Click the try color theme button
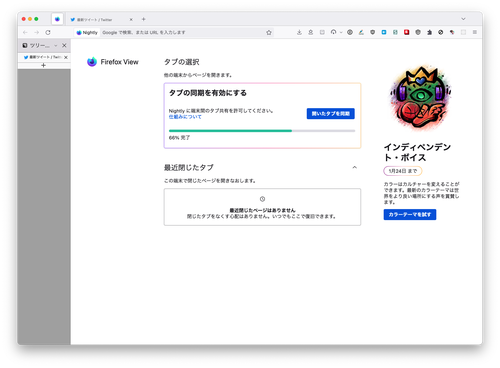Viewport: 500px width, 368px height. (410, 214)
